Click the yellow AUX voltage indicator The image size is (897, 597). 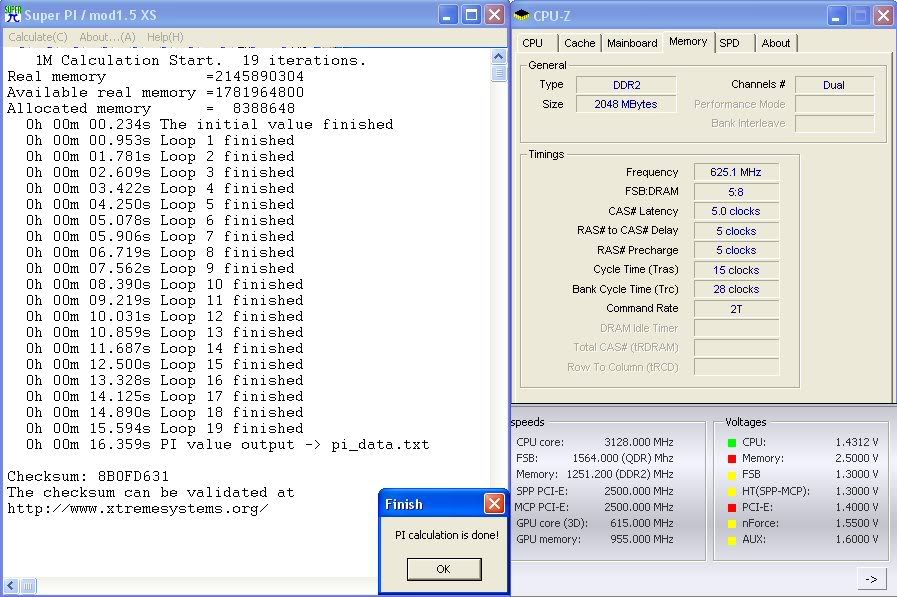pos(731,539)
